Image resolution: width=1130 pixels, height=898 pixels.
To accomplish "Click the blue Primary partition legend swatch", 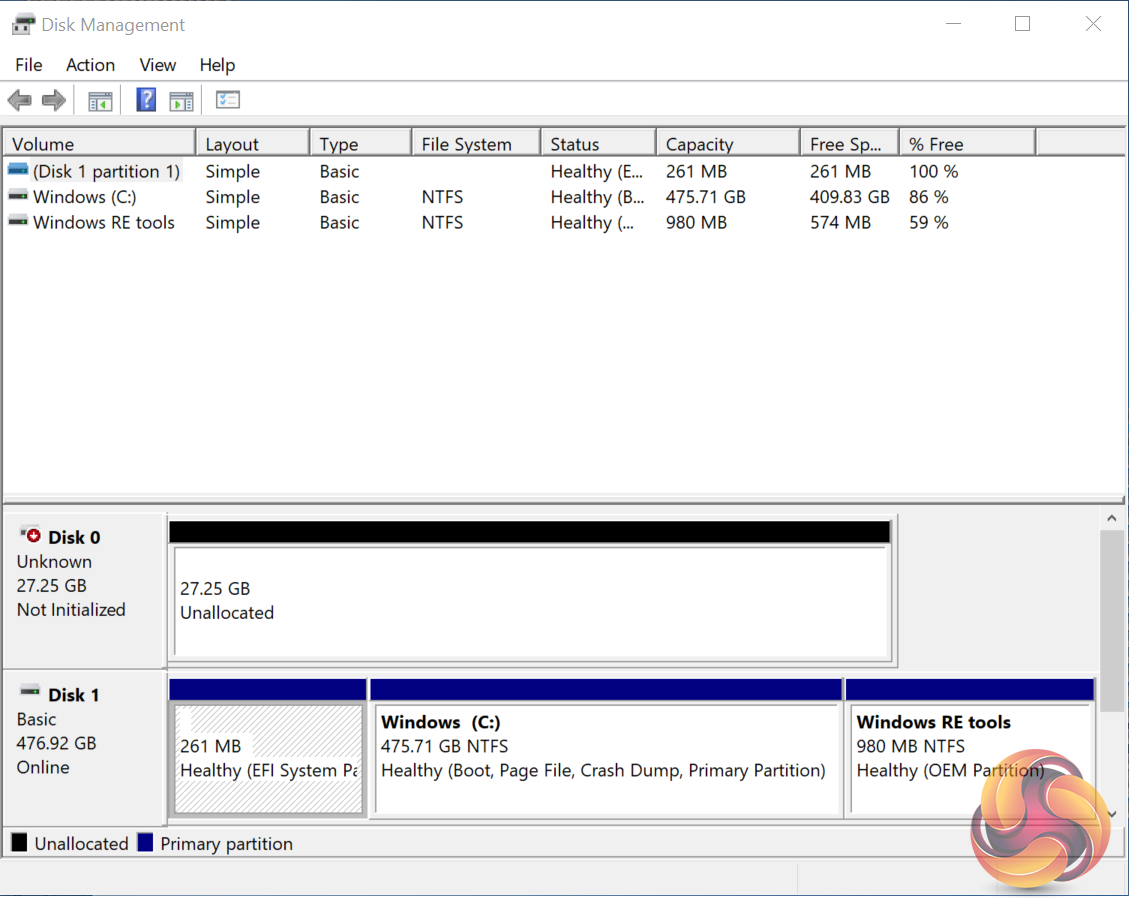I will (x=145, y=842).
